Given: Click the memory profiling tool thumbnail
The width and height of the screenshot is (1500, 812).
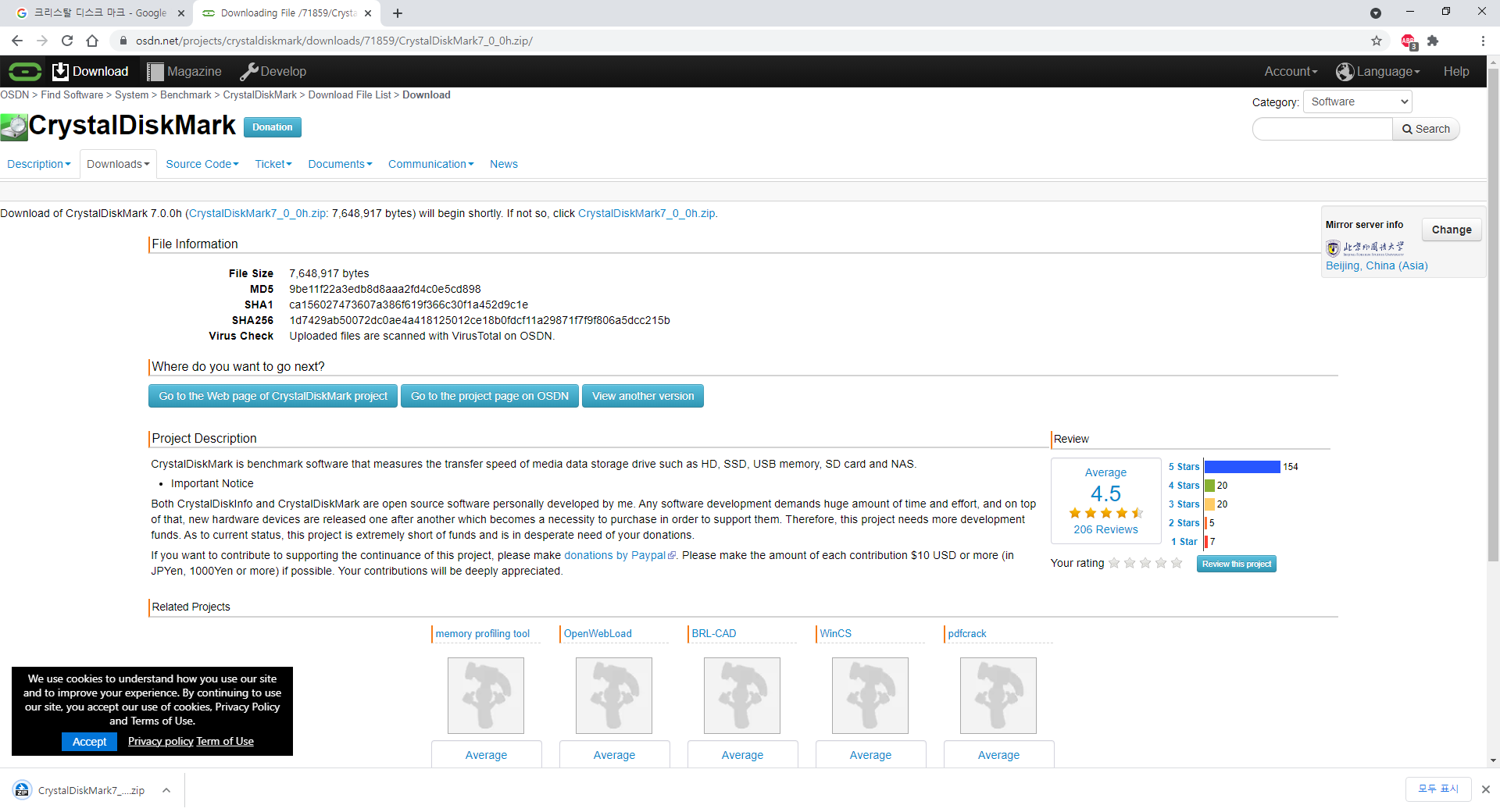Looking at the screenshot, I should click(x=486, y=696).
